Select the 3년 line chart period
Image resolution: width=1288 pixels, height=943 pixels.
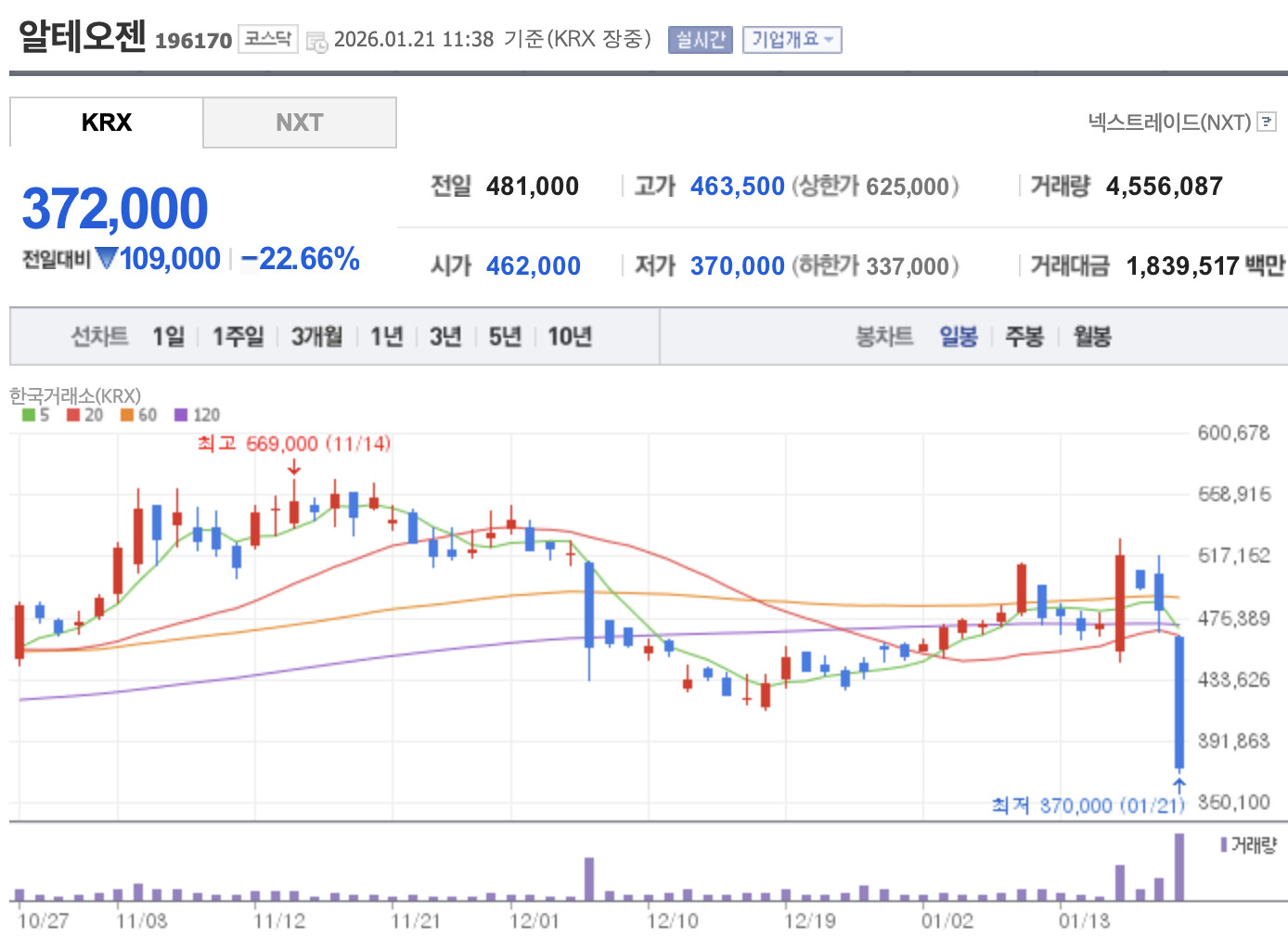point(445,336)
